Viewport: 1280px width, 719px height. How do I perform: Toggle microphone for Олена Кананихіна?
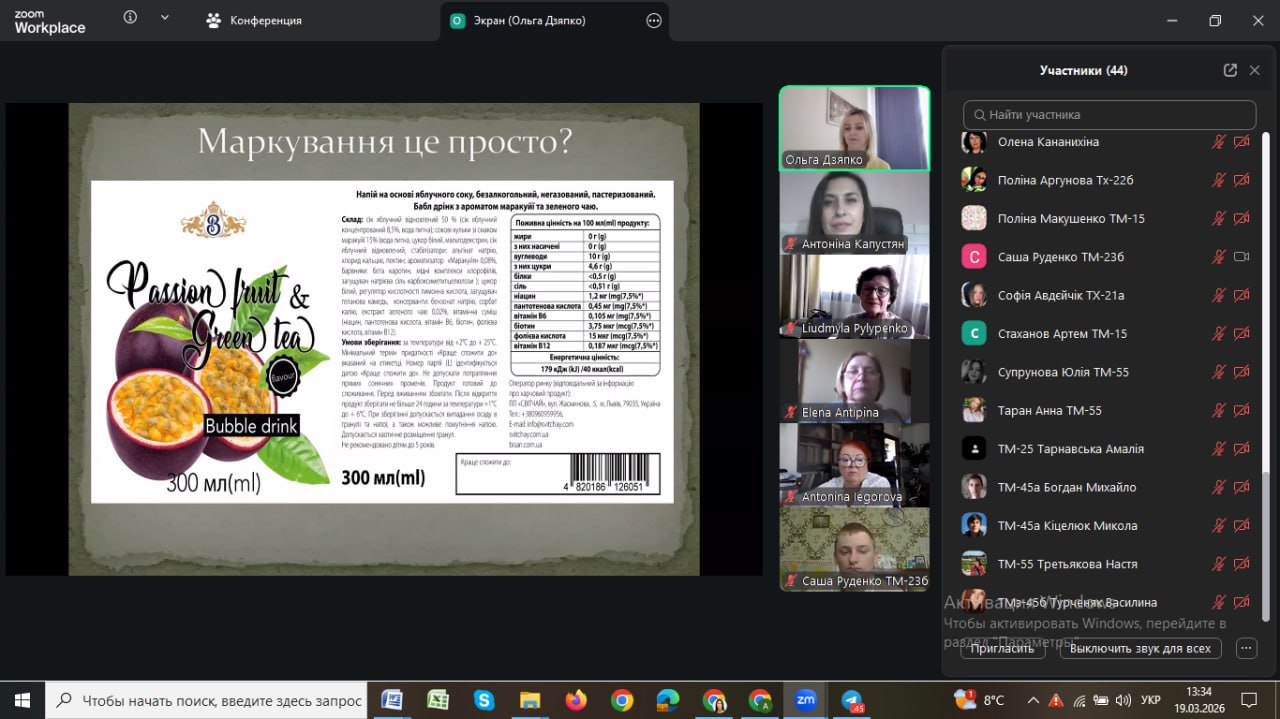[1218, 142]
